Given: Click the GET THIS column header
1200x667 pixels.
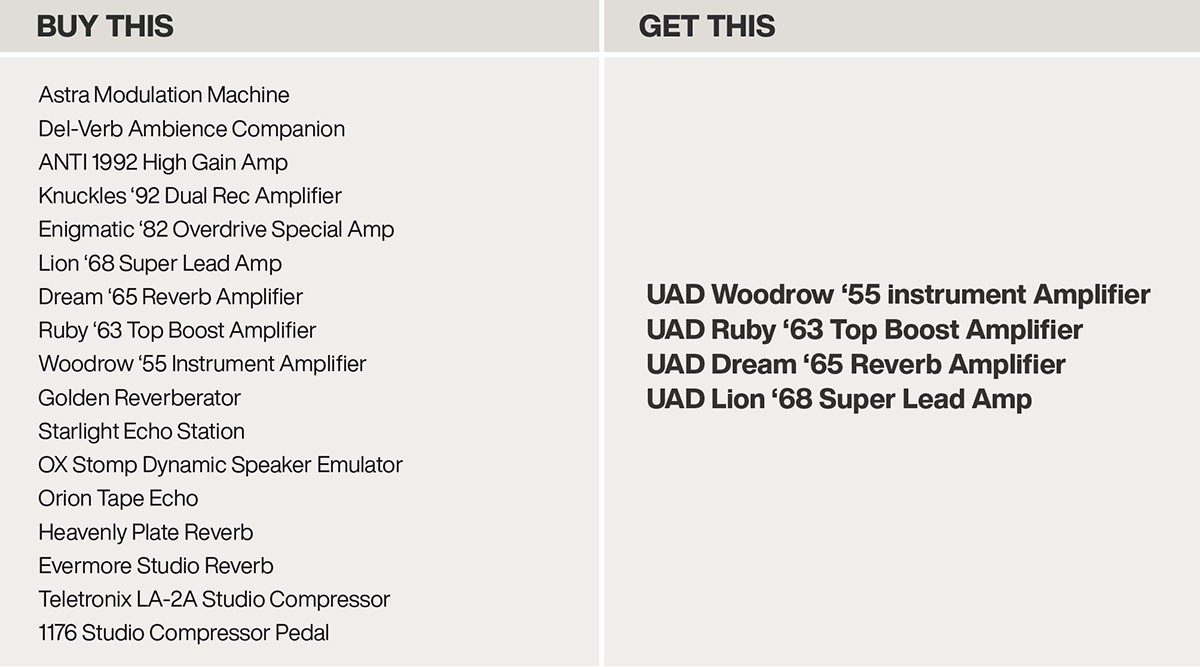Looking at the screenshot, I should click(706, 26).
